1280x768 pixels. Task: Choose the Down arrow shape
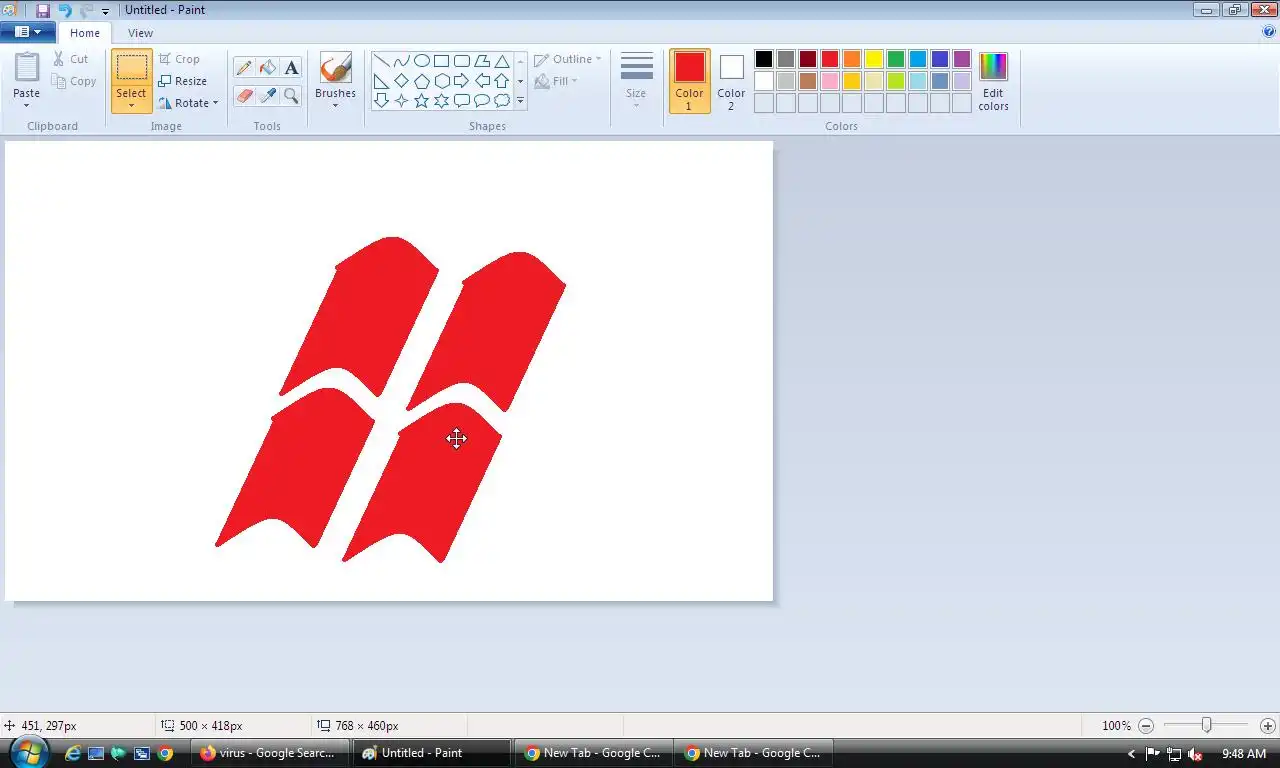(x=381, y=101)
